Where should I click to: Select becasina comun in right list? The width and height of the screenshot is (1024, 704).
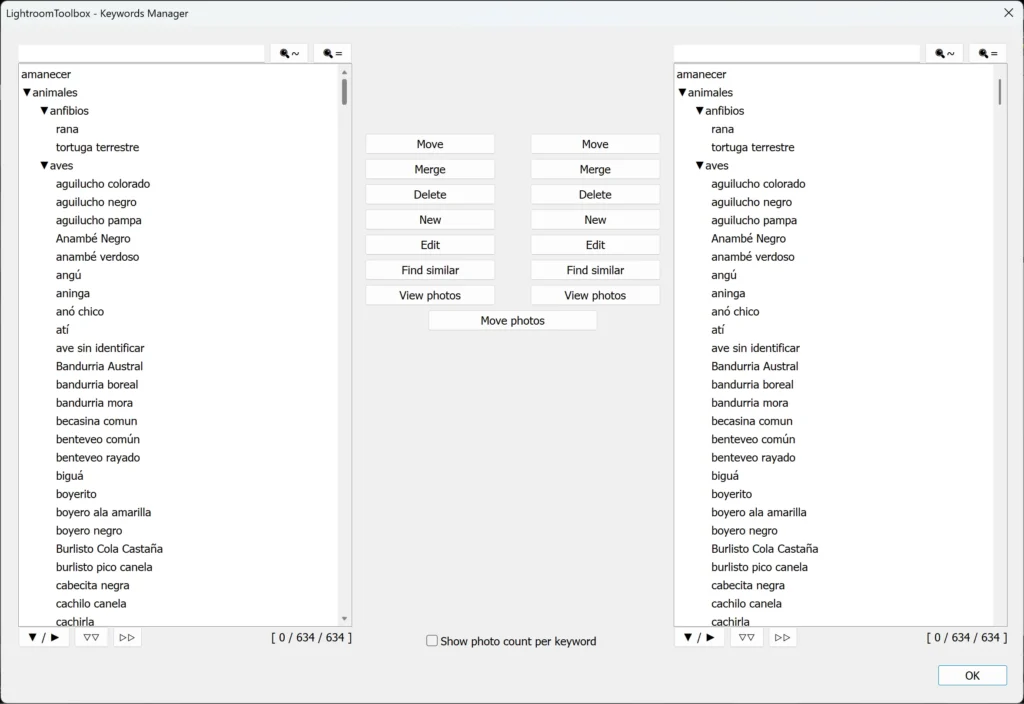click(752, 421)
